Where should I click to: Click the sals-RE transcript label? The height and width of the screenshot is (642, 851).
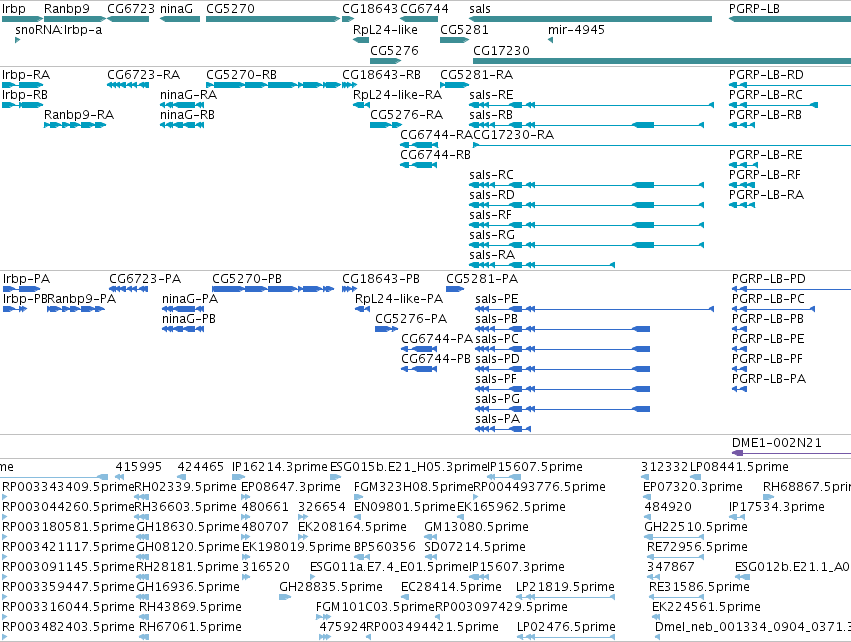[491, 94]
